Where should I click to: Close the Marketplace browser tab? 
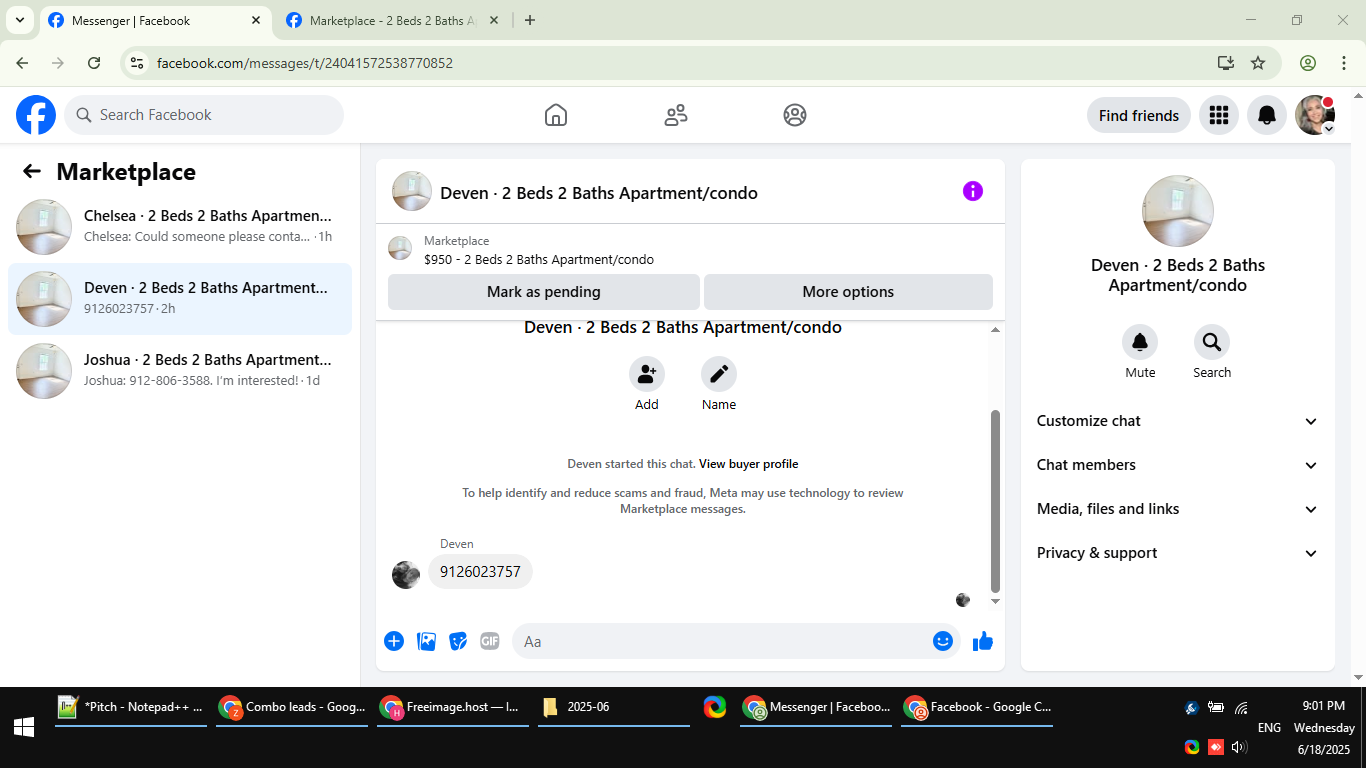pos(494,20)
